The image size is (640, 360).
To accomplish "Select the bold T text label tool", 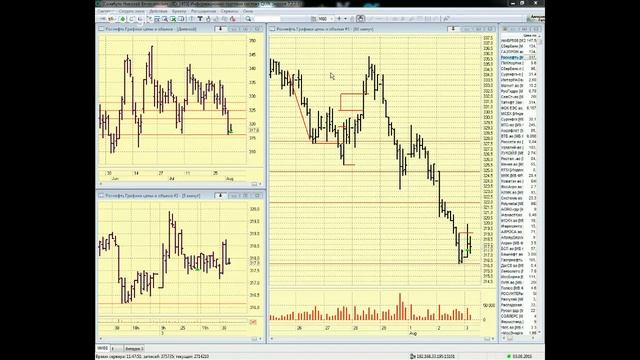I will pos(200,19).
